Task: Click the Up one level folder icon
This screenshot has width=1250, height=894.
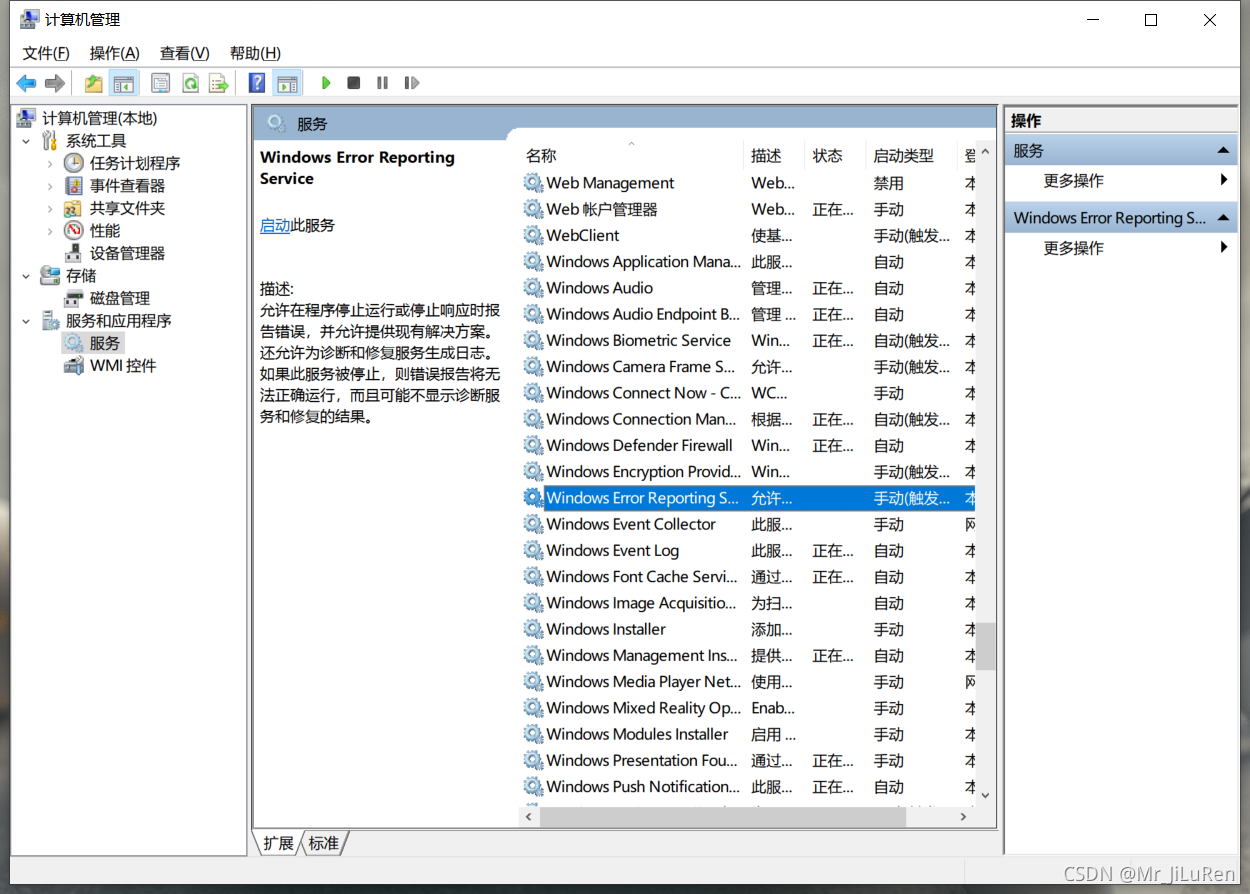Action: 94,83
